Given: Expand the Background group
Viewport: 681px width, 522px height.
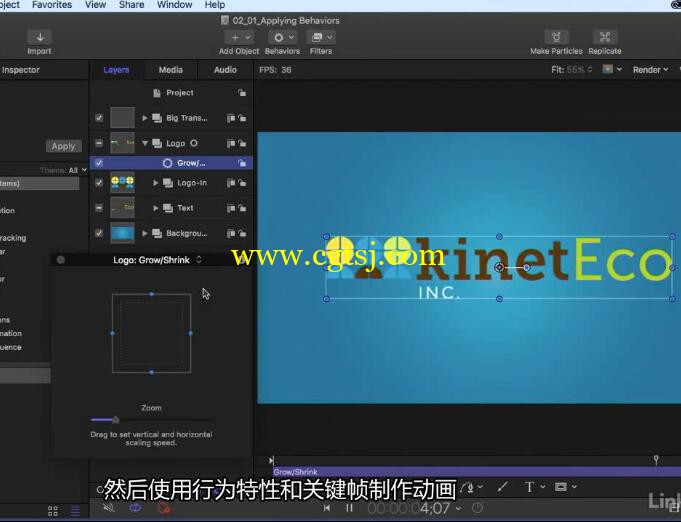Looking at the screenshot, I should pos(145,234).
